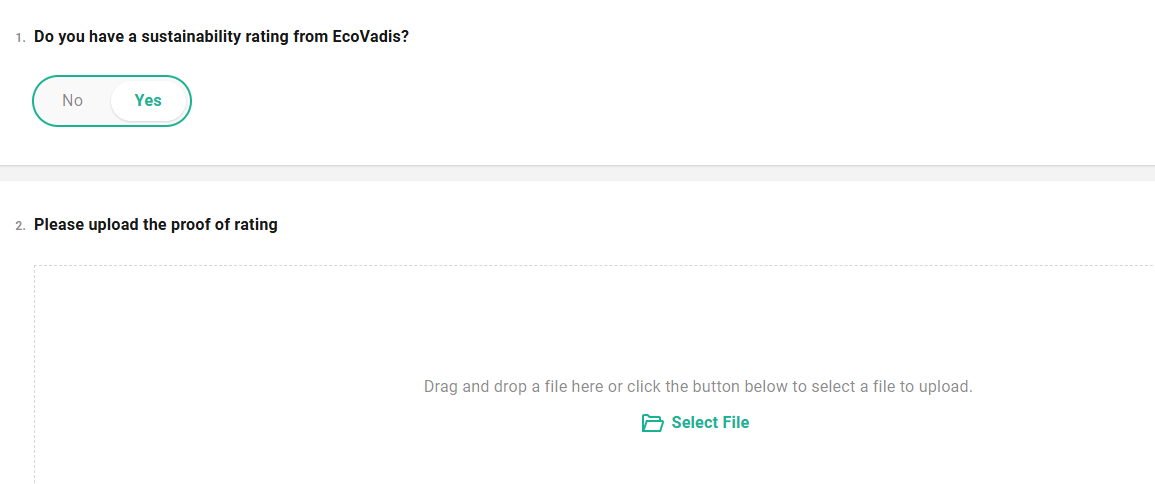Click the EcoVadis sustainability rating question text

pyautogui.click(x=221, y=37)
